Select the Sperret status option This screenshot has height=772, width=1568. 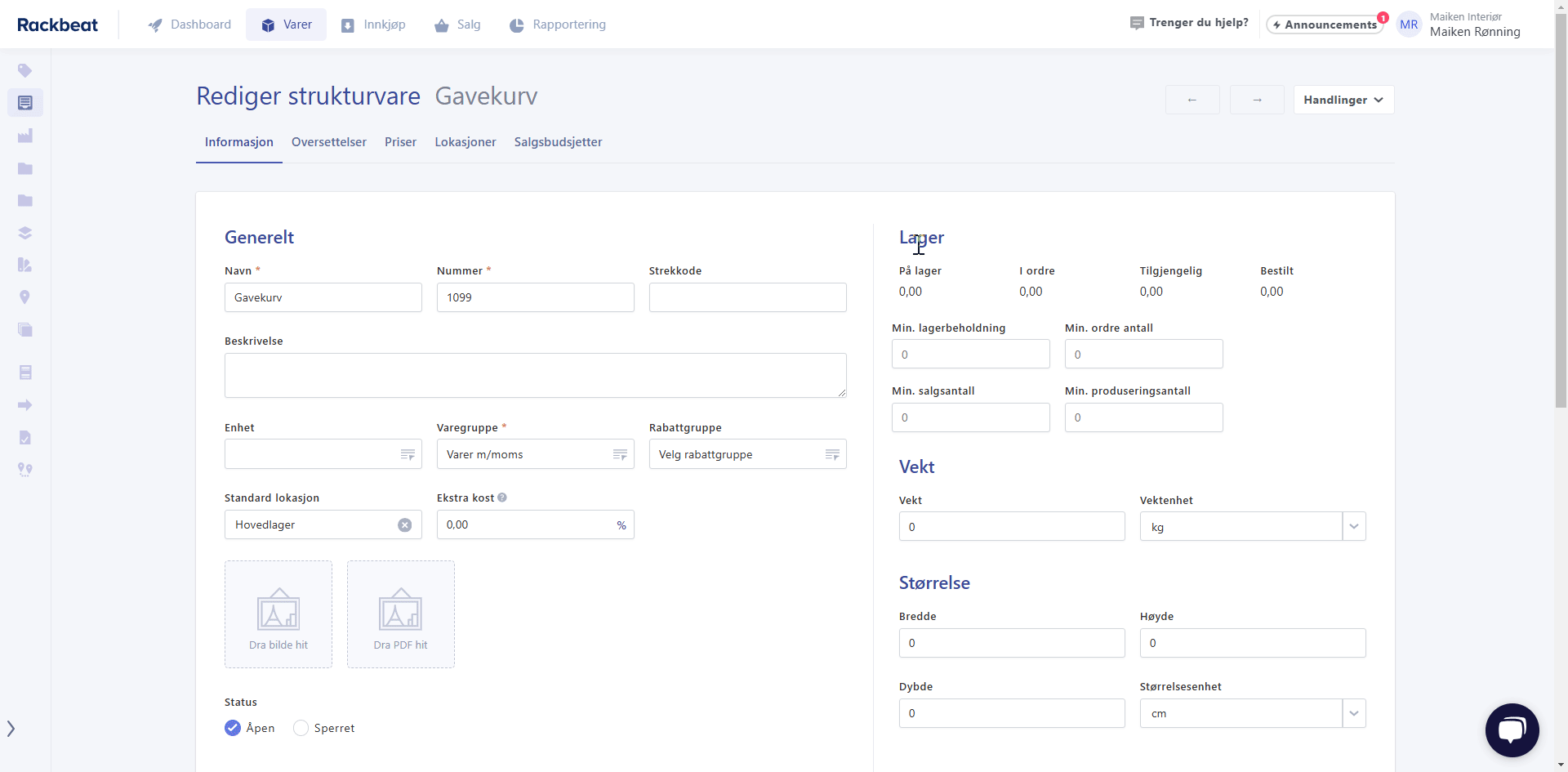click(x=301, y=728)
